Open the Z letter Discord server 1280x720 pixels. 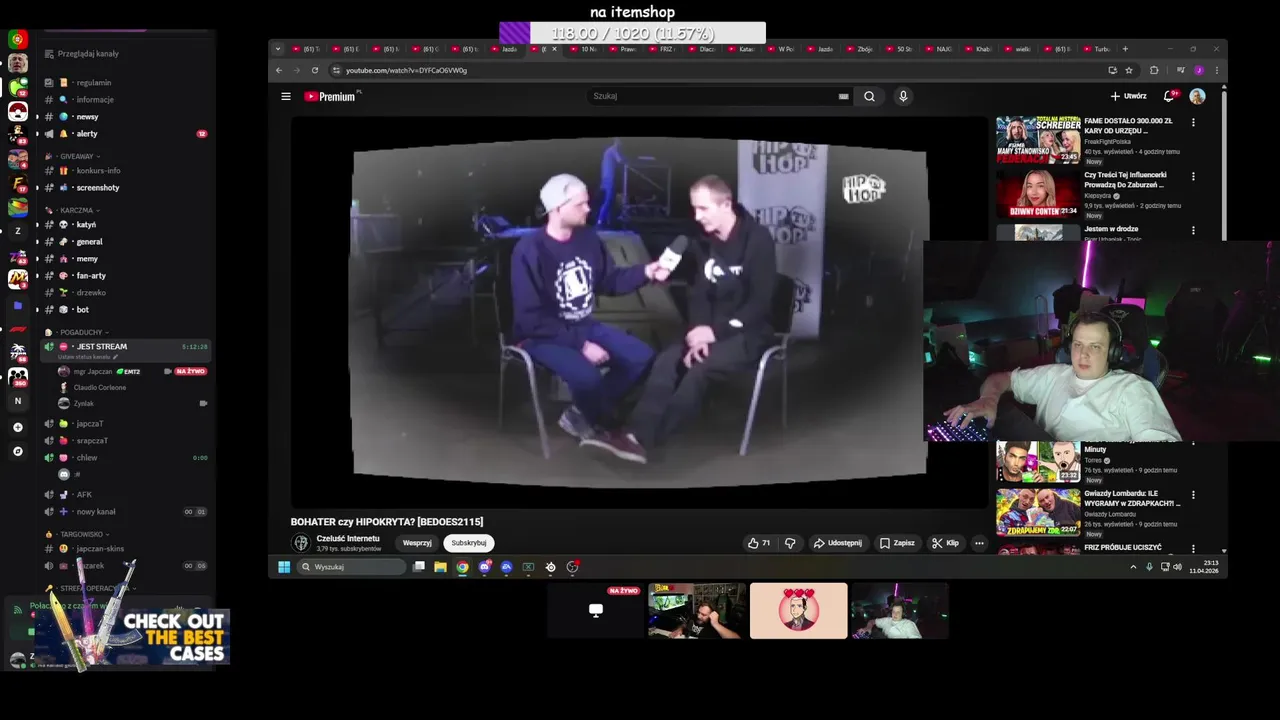pos(17,231)
